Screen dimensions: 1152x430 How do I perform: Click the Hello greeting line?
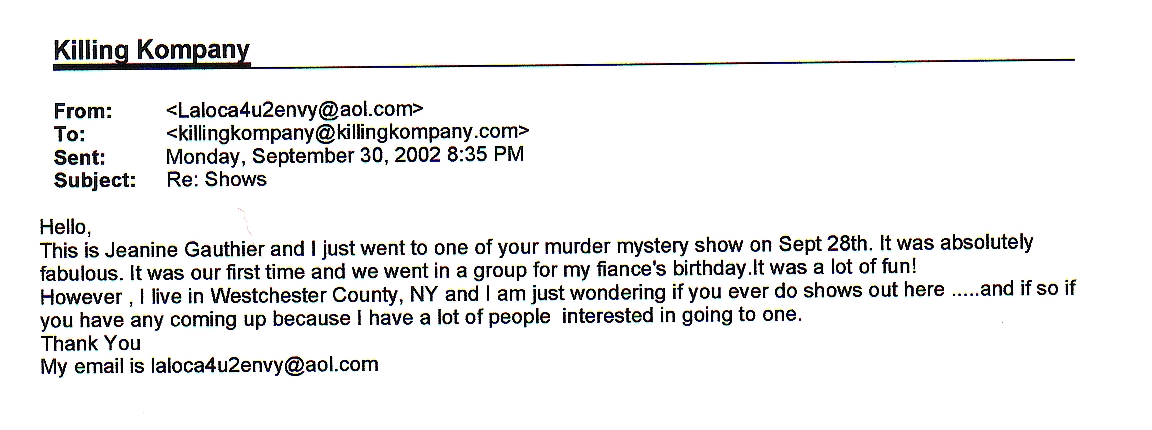(65, 226)
